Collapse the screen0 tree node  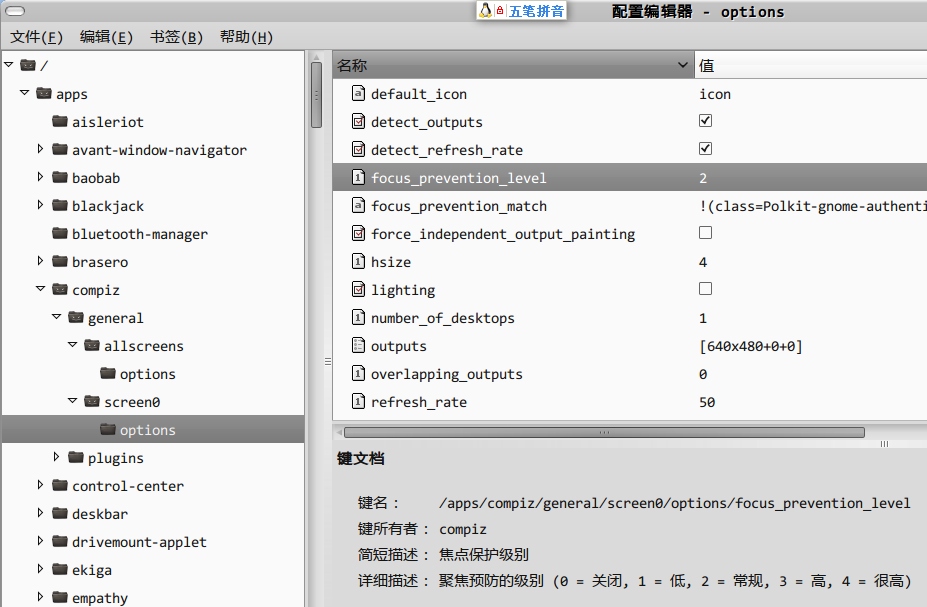(x=72, y=400)
